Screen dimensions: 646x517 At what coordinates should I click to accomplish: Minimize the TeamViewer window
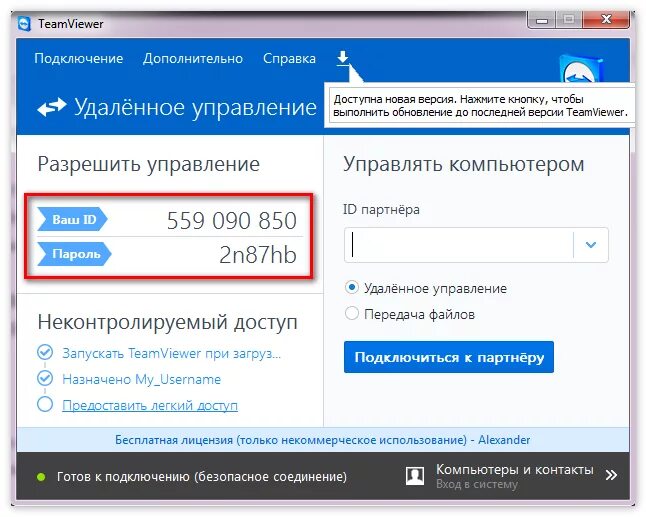pyautogui.click(x=542, y=20)
